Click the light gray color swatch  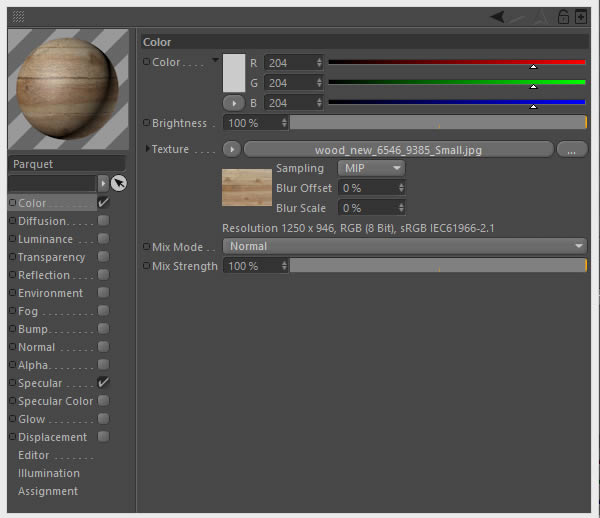pos(234,73)
